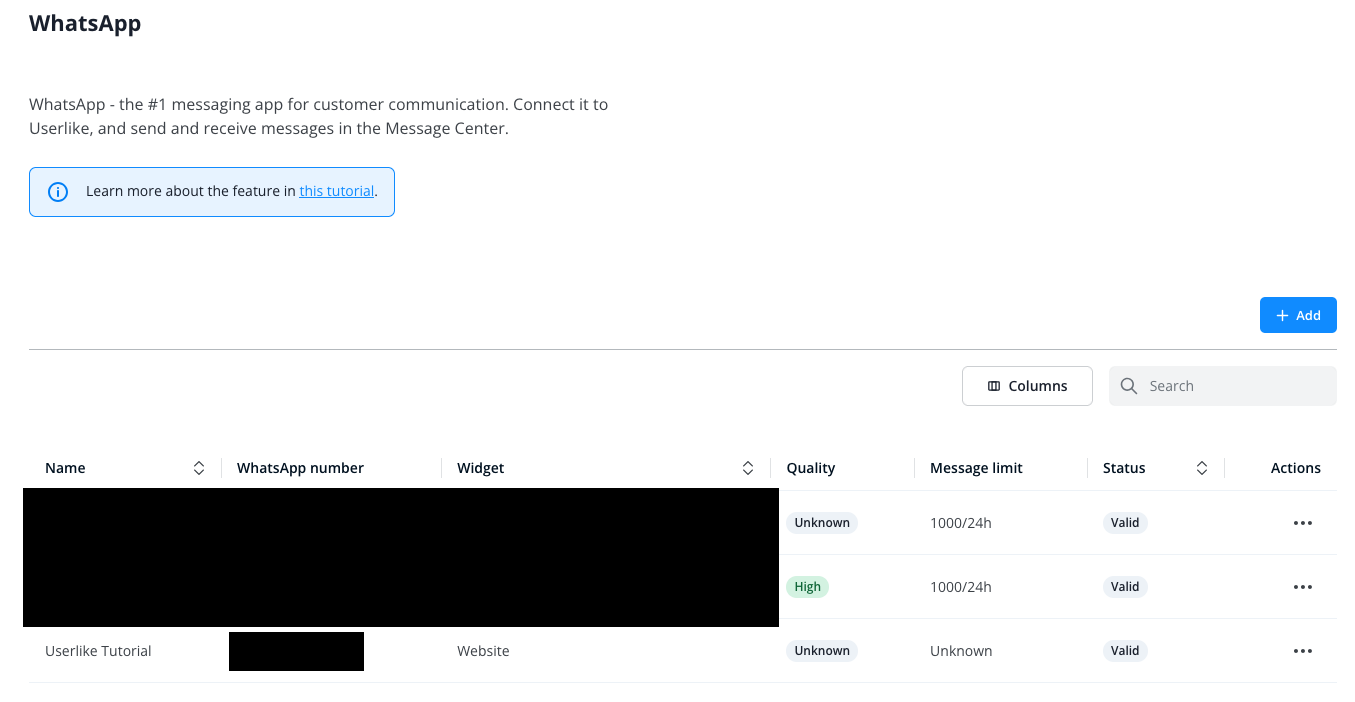Sort table by Name column arrows
This screenshot has height=702, width=1355.
point(199,468)
